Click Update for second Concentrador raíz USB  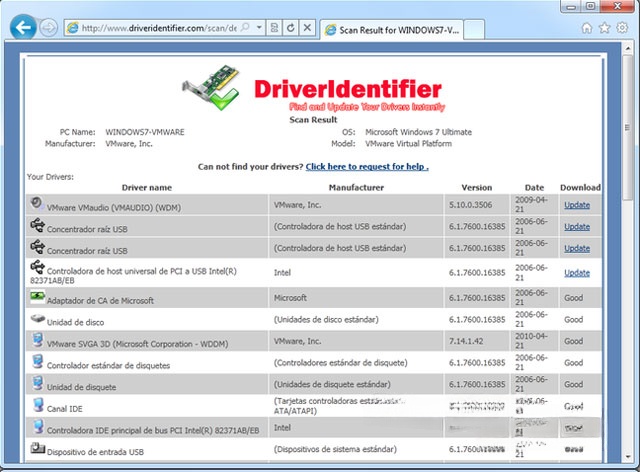577,248
